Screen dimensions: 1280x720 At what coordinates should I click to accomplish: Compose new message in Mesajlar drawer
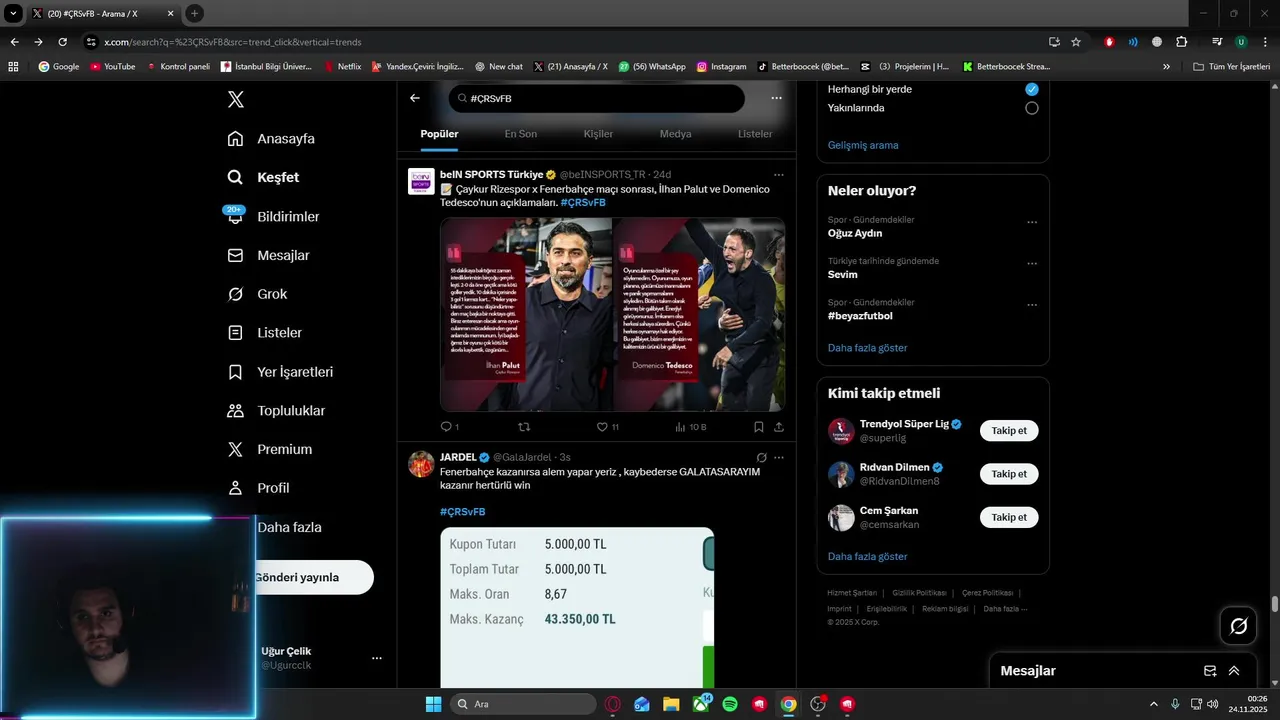coord(1210,671)
